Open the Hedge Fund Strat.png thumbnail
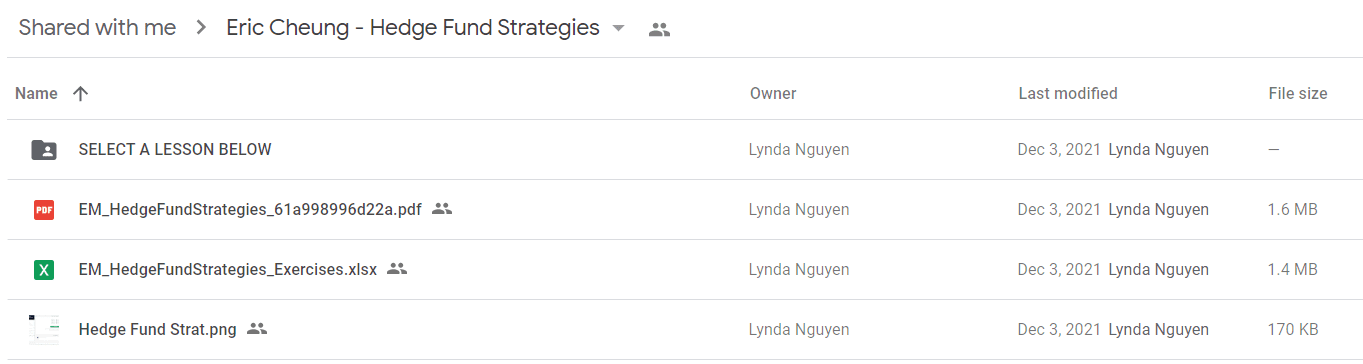 44,329
